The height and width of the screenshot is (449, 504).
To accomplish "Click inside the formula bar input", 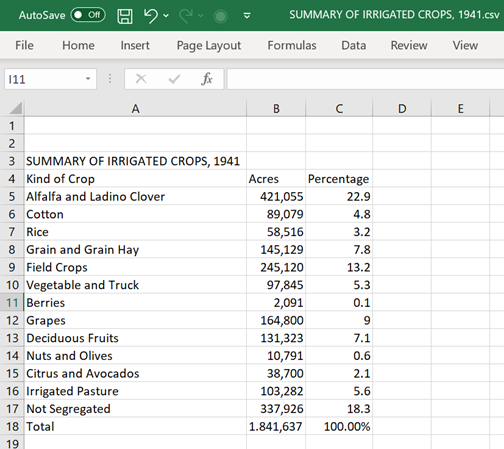I will pos(365,79).
